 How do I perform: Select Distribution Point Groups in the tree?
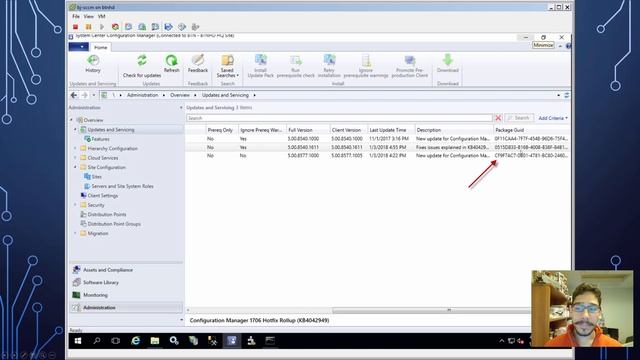point(114,224)
